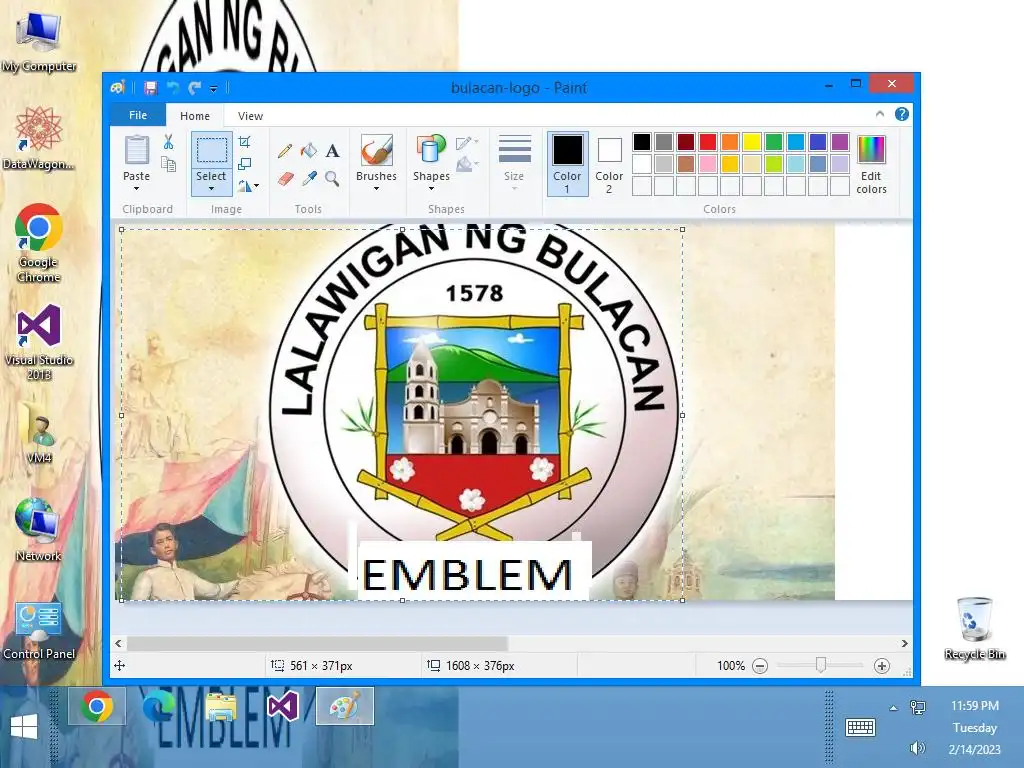Click the zoom slider thumb
The image size is (1024, 768).
pos(821,665)
